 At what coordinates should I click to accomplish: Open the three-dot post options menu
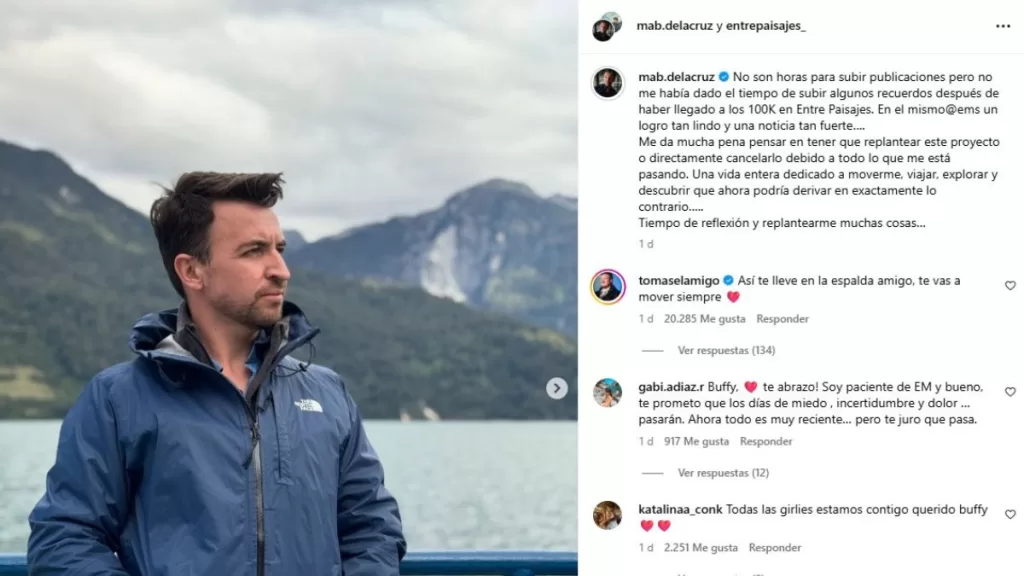point(1002,26)
